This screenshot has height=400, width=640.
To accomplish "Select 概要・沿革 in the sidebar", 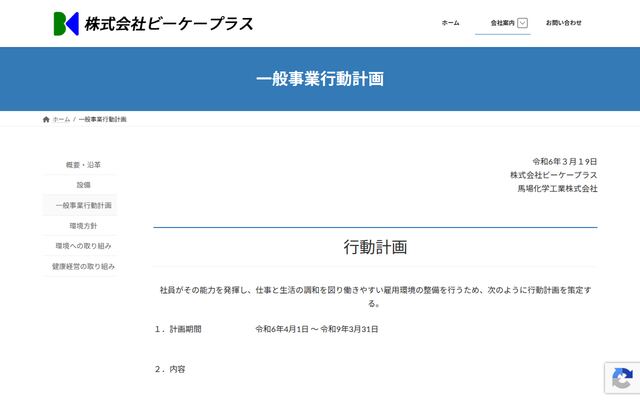I will point(83,165).
